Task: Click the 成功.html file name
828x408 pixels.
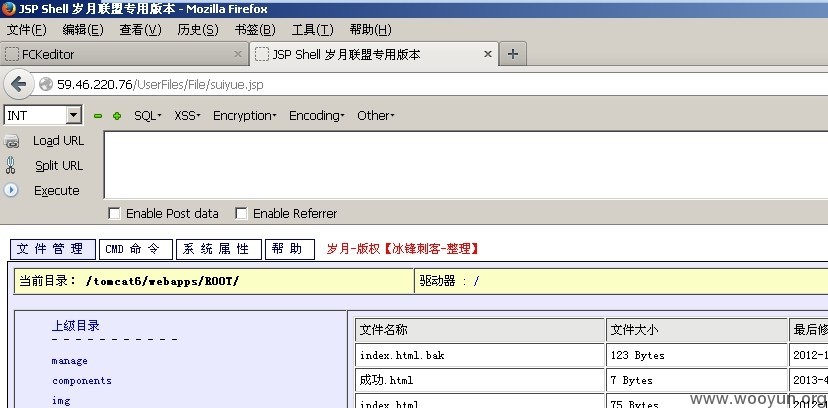Action: pyautogui.click(x=387, y=380)
